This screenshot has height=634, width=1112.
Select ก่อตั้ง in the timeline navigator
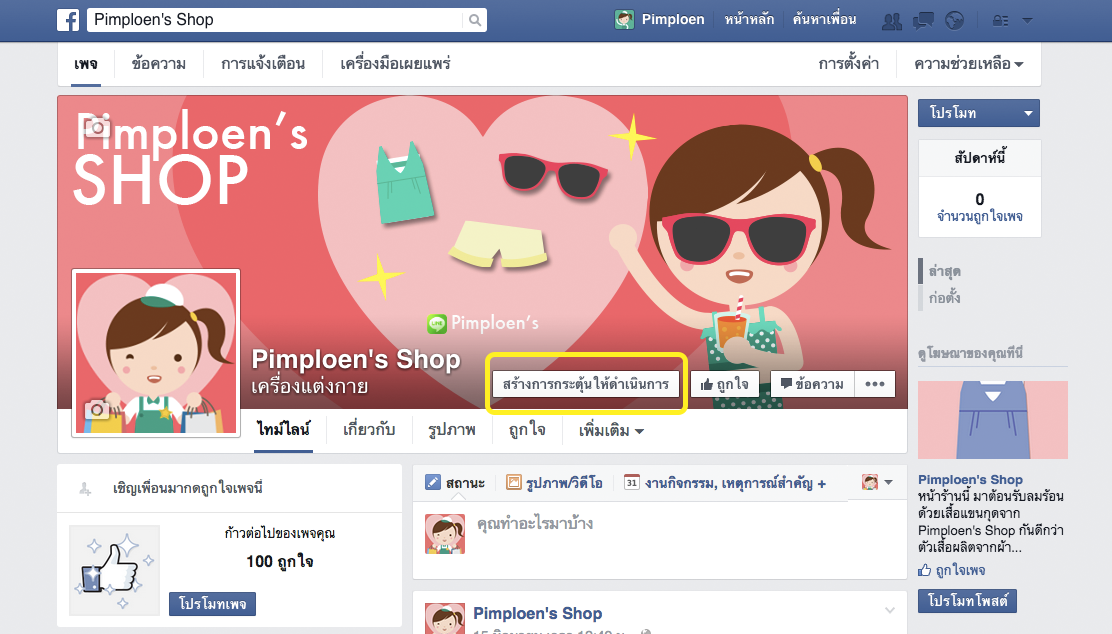pyautogui.click(x=945, y=298)
